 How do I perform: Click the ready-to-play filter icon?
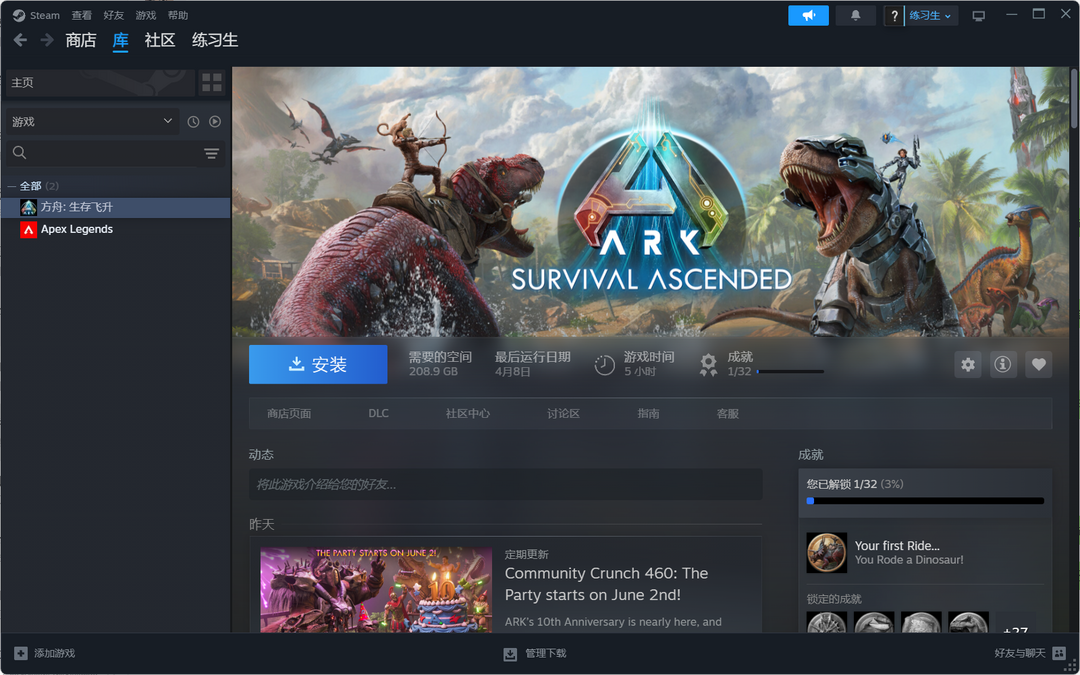(215, 121)
